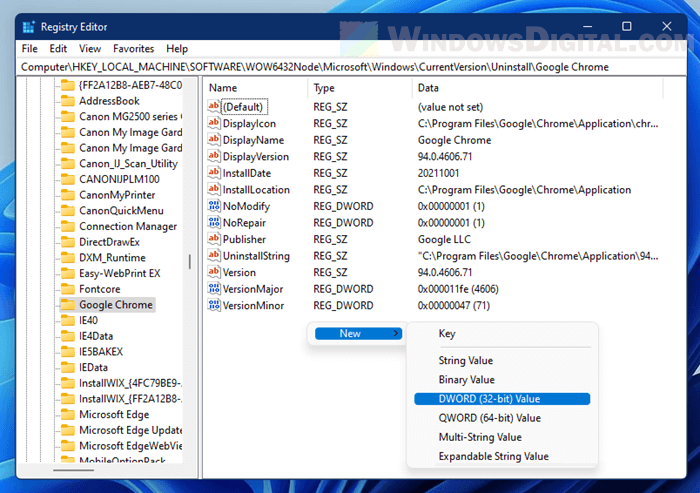
Task: Click the CanonMyPrinter folder icon
Action: pos(68,195)
